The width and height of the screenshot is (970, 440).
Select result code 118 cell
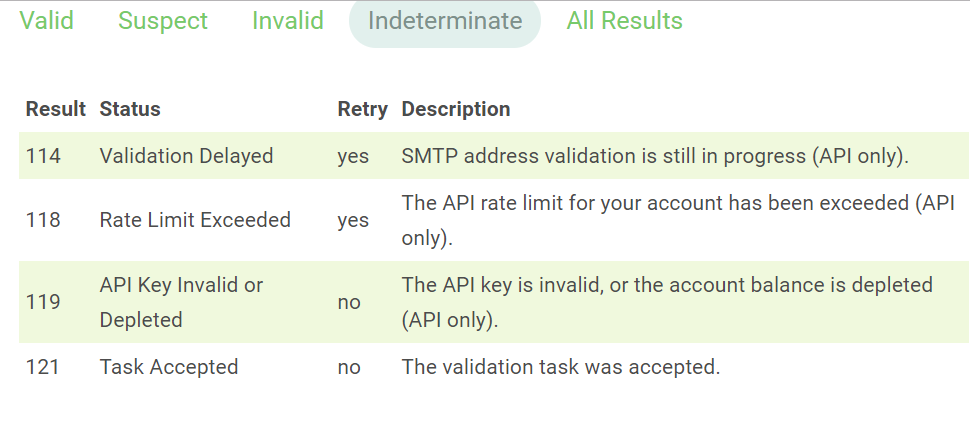coord(43,220)
